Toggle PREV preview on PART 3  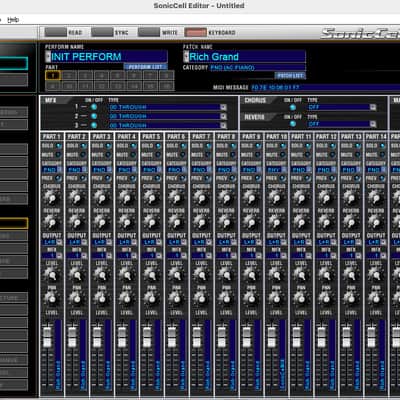click(x=109, y=178)
